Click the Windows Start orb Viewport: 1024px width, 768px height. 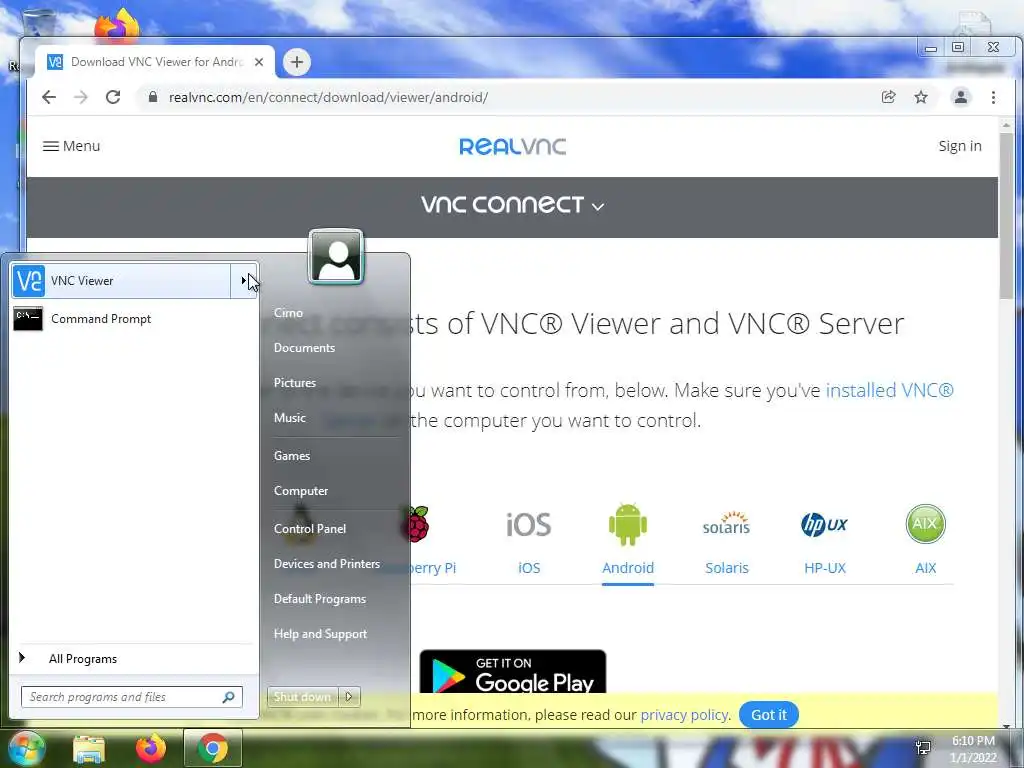25,748
